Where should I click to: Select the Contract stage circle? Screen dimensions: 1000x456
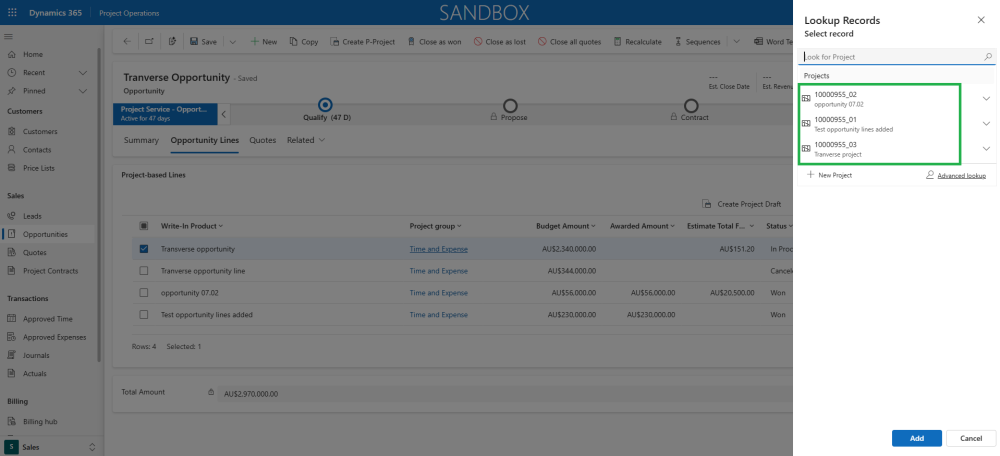click(x=691, y=105)
